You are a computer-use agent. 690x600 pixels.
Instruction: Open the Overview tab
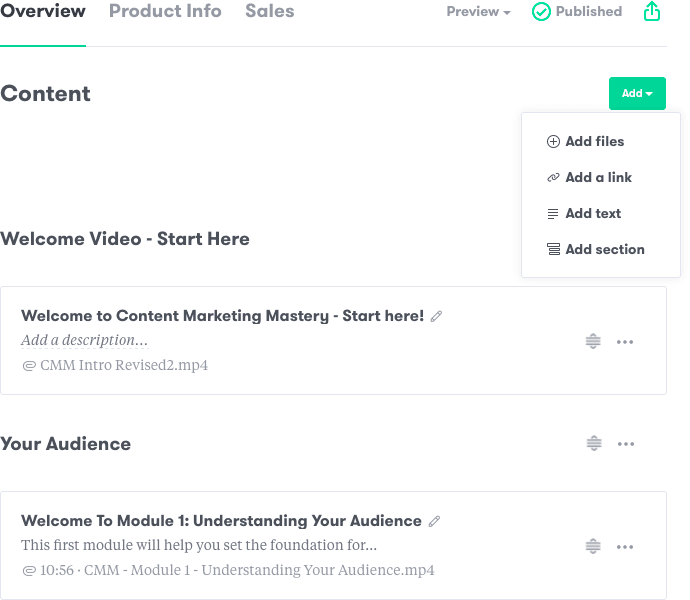pos(43,11)
